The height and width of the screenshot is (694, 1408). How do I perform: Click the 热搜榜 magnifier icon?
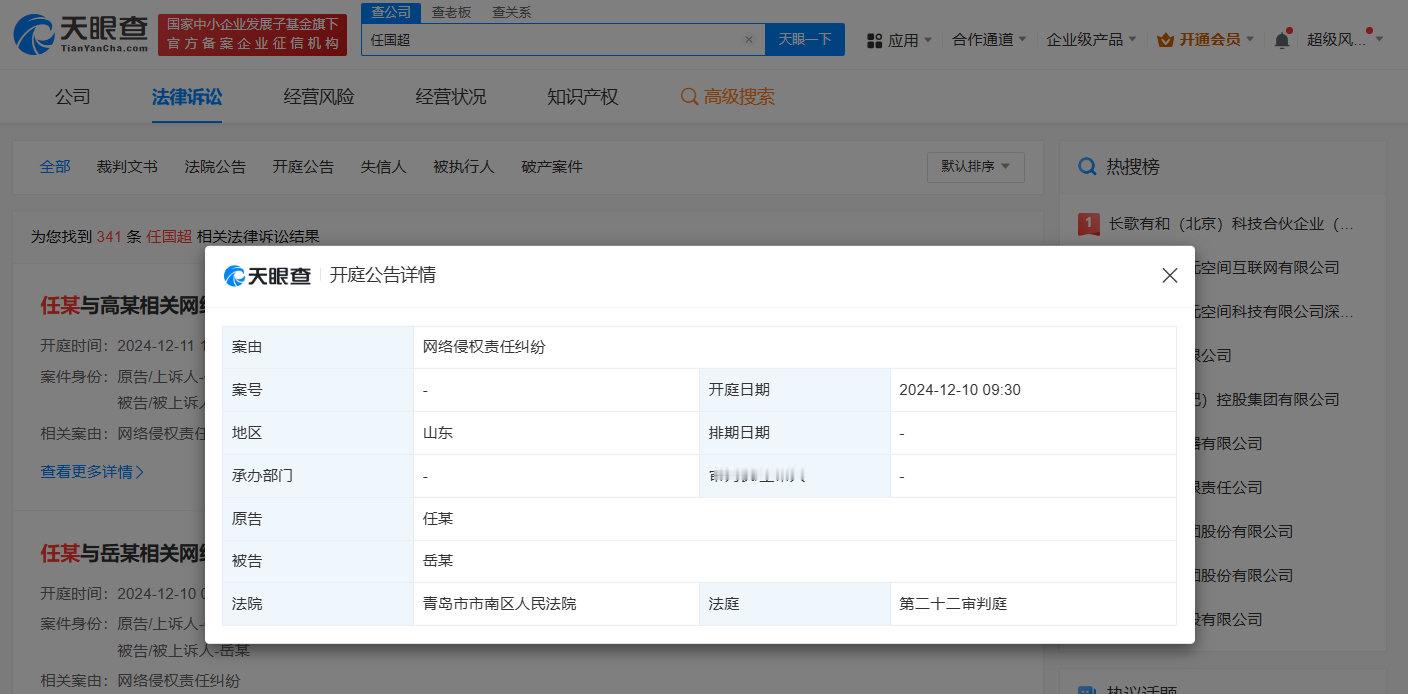(x=1087, y=167)
